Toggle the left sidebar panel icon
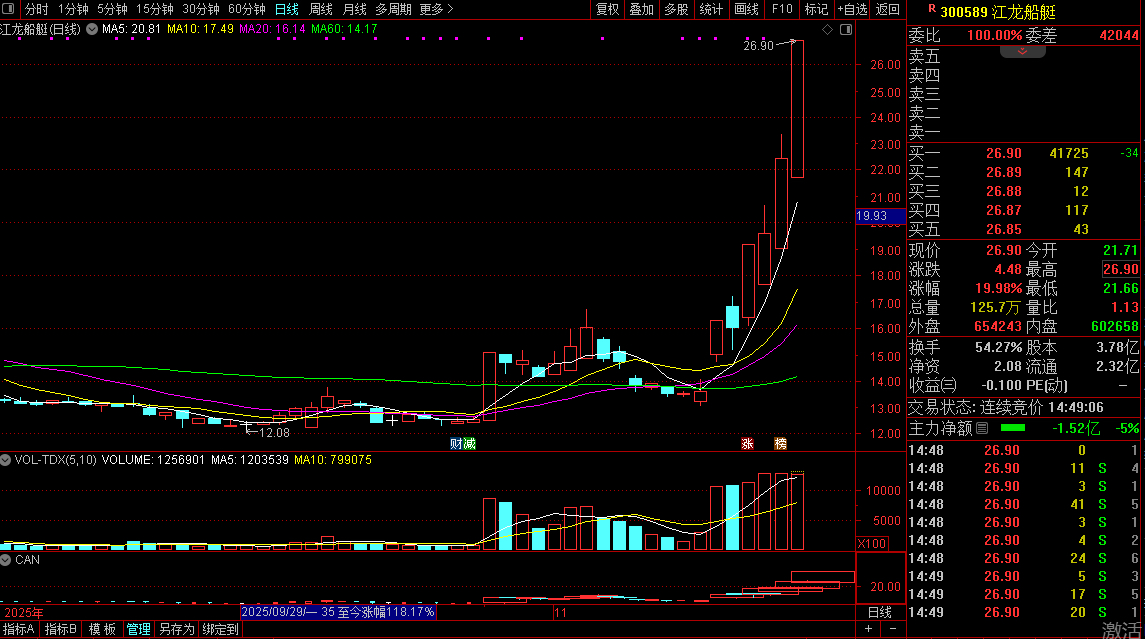This screenshot has height=639, width=1145. pyautogui.click(x=8, y=9)
